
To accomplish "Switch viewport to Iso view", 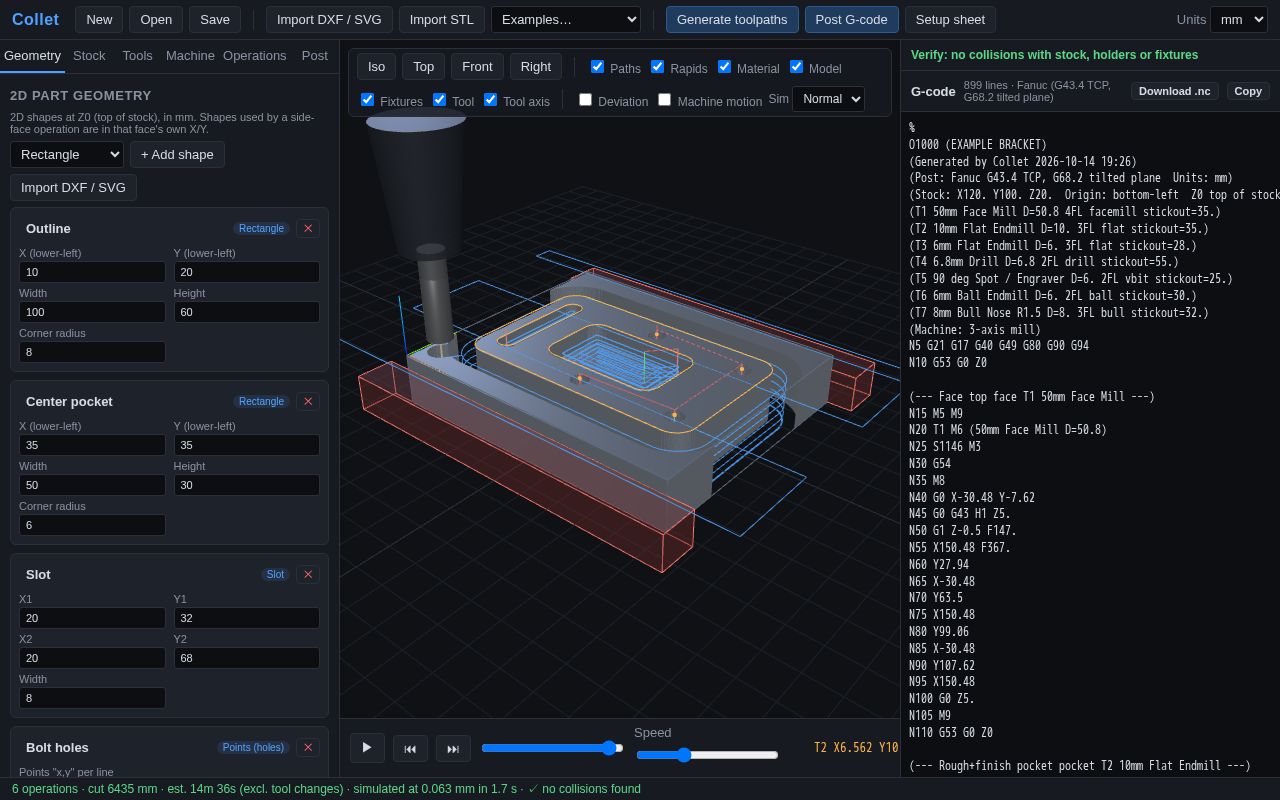I will tap(376, 67).
